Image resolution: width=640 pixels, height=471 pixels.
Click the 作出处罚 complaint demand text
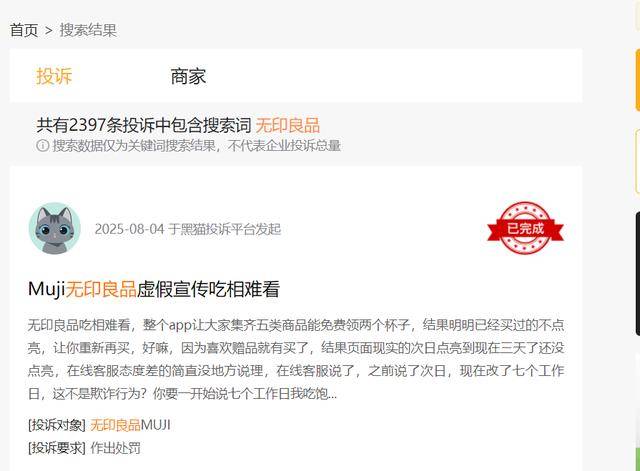click(x=116, y=448)
